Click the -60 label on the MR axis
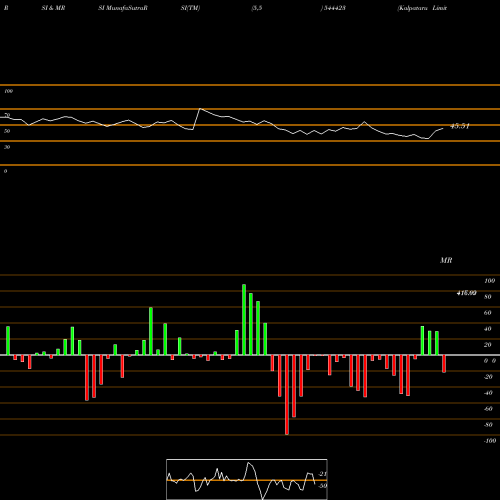Image resolution: width=500 pixels, height=500 pixels. 488,409
